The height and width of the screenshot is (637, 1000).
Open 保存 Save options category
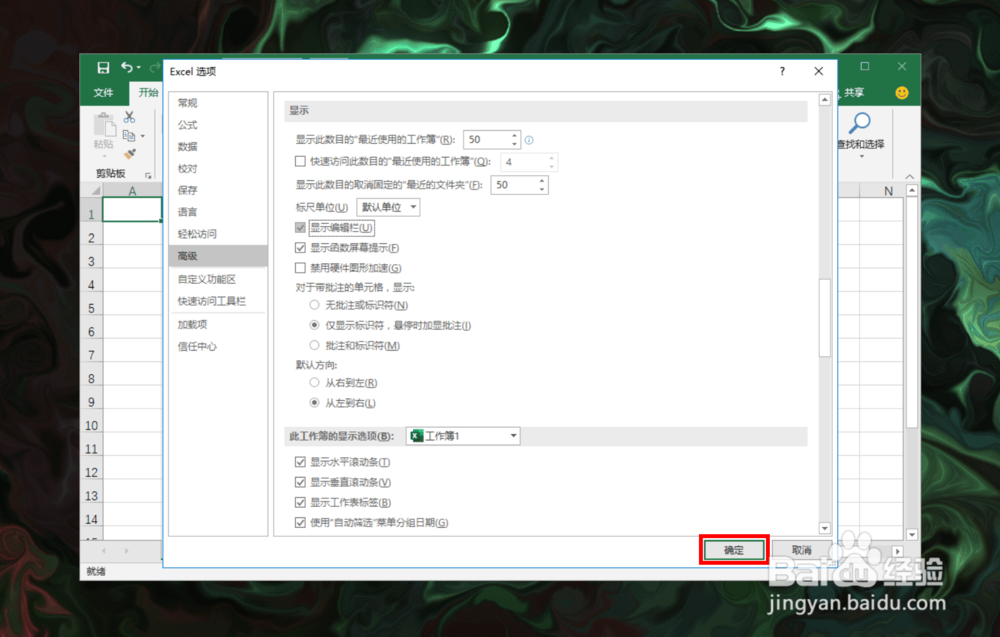[x=218, y=190]
